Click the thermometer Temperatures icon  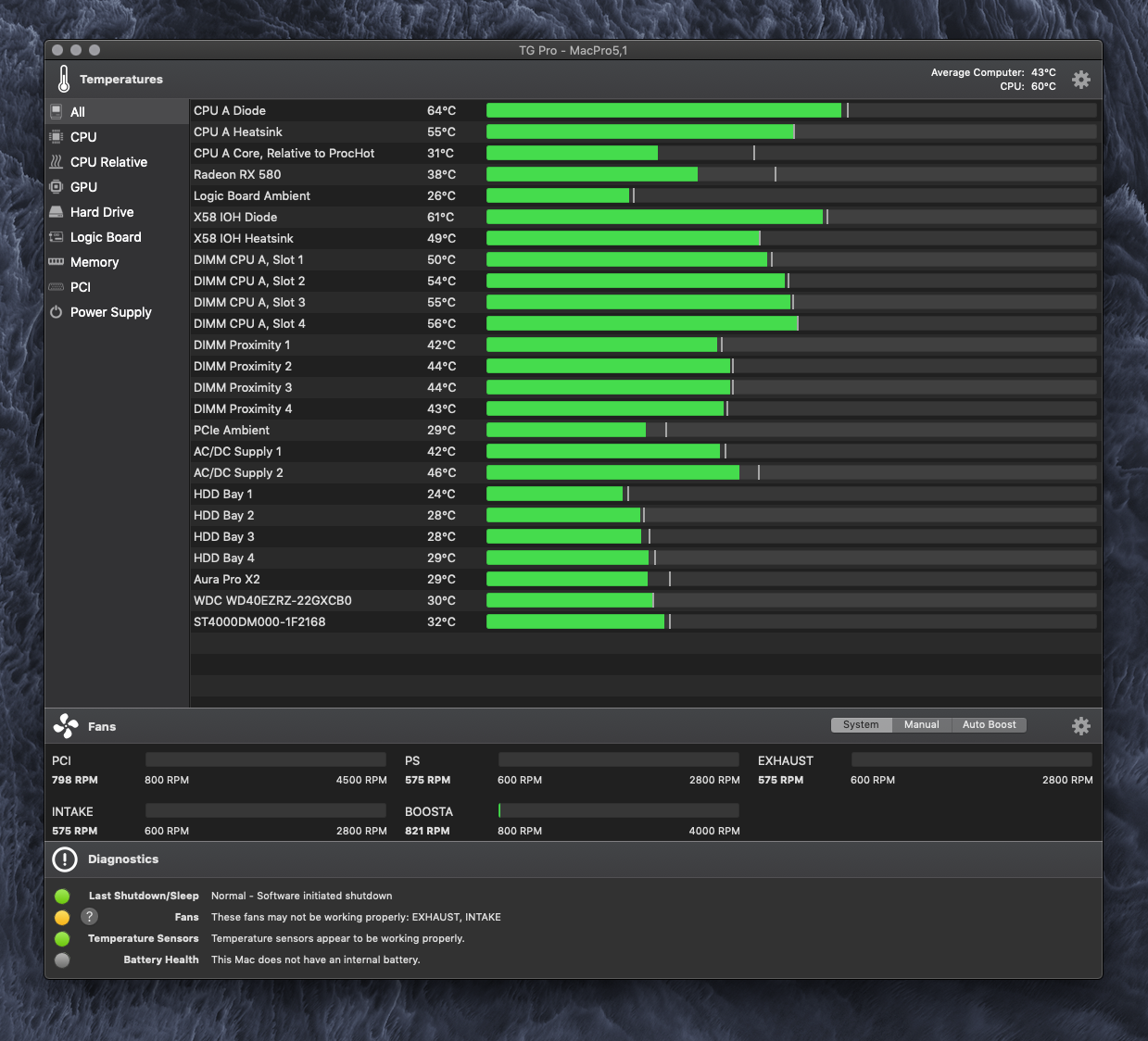64,80
